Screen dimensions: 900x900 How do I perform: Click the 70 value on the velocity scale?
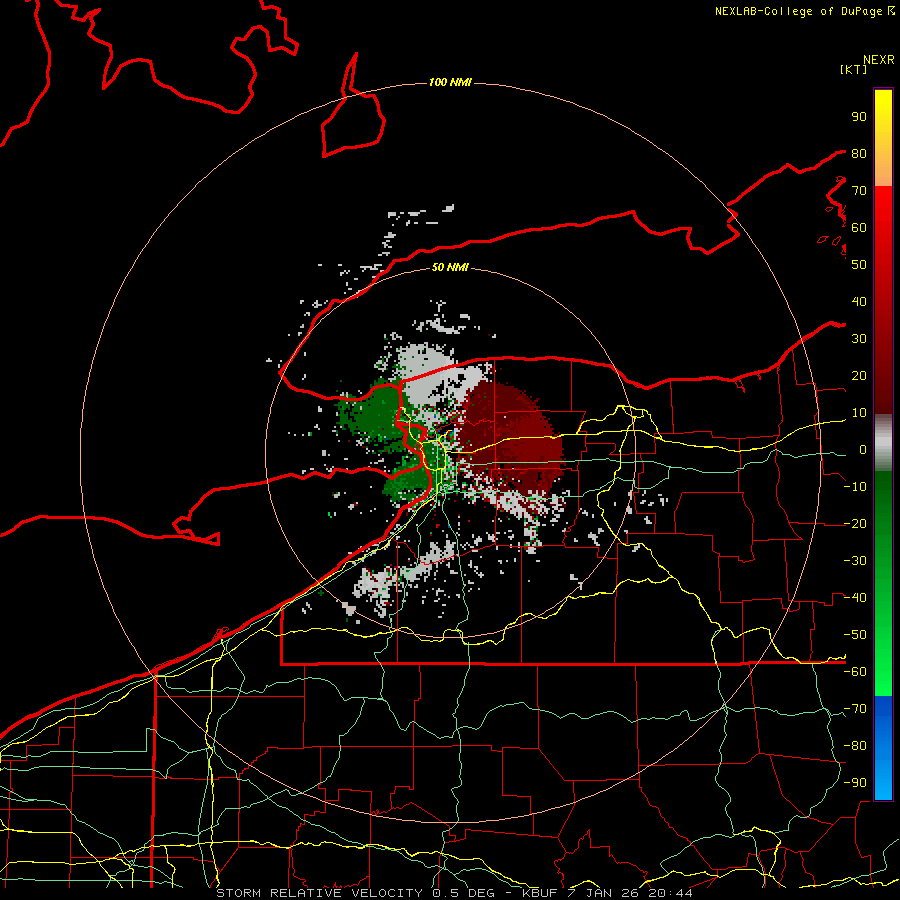[859, 191]
